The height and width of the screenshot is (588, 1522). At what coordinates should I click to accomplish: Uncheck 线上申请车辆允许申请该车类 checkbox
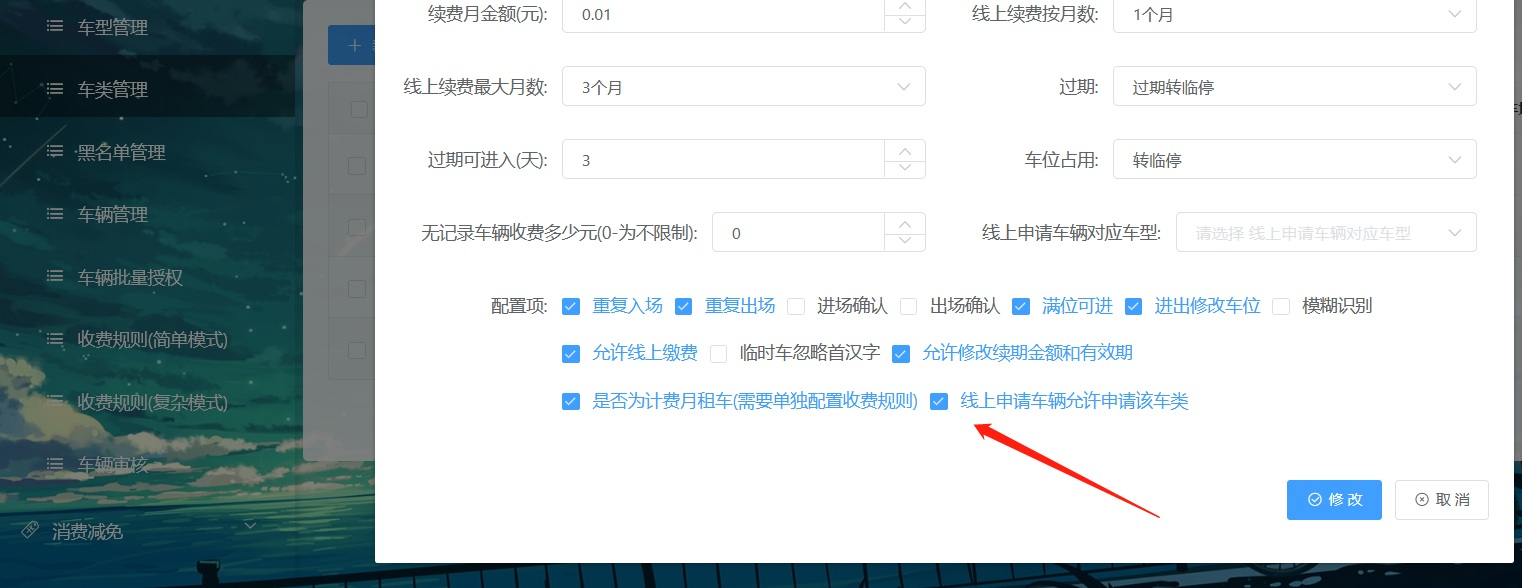click(939, 401)
